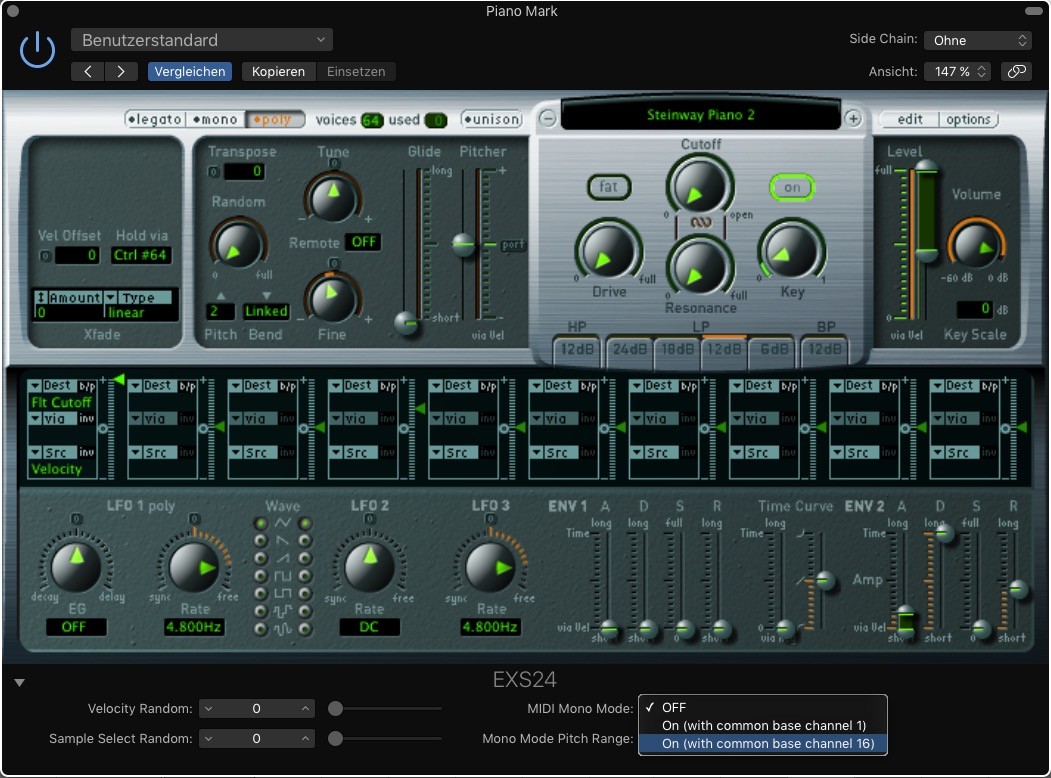
Task: Click the Transpose value field
Action: [x=244, y=172]
